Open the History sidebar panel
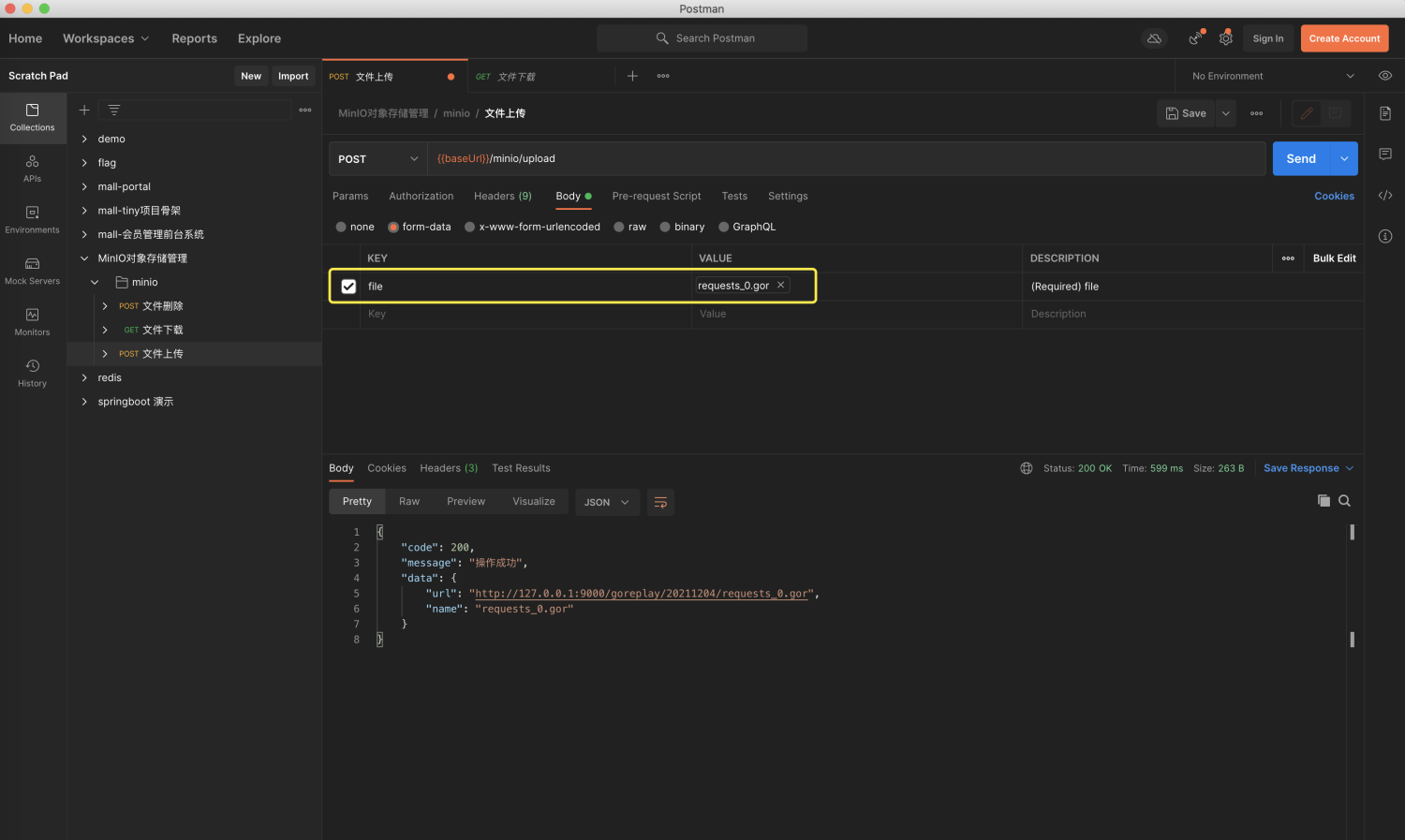 click(33, 373)
